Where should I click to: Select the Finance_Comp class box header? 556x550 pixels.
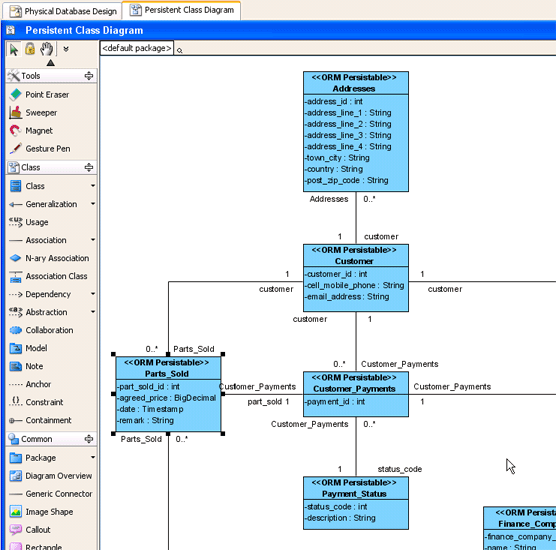click(520, 518)
